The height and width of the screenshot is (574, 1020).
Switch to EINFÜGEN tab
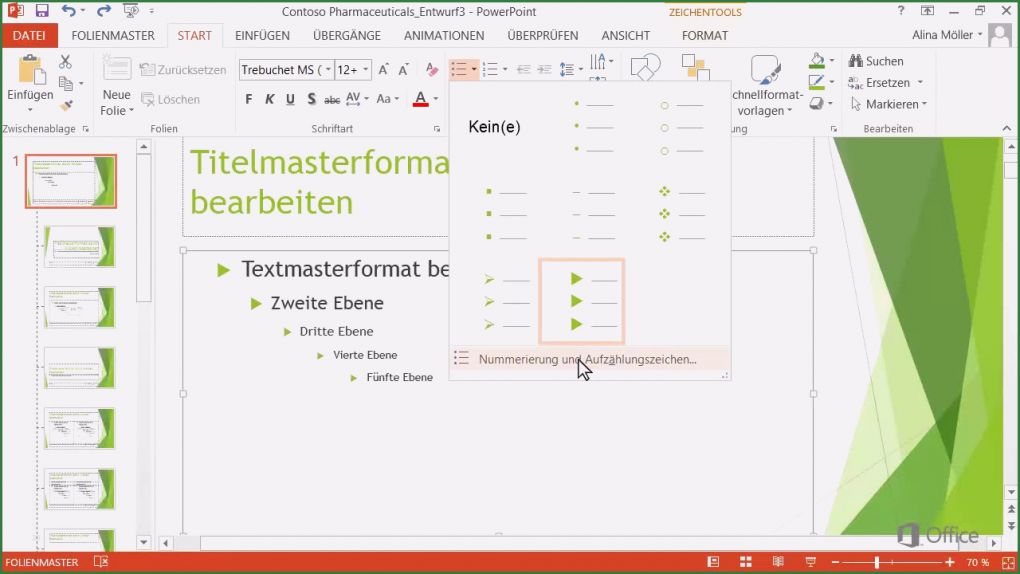click(262, 35)
